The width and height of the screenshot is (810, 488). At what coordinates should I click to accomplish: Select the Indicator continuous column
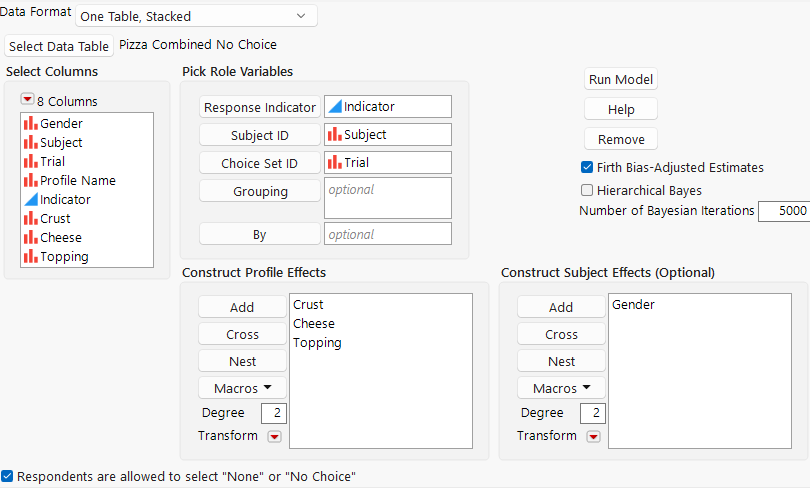tap(65, 200)
